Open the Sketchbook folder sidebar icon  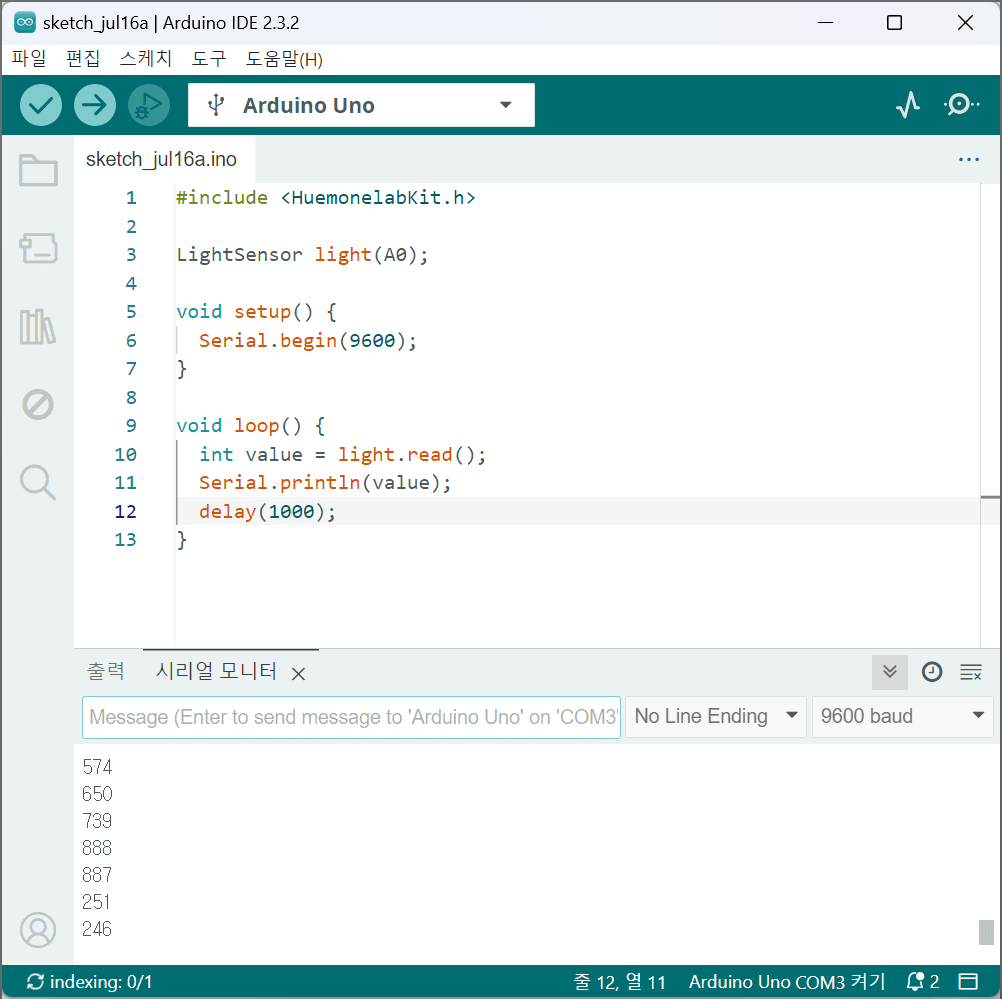38,170
